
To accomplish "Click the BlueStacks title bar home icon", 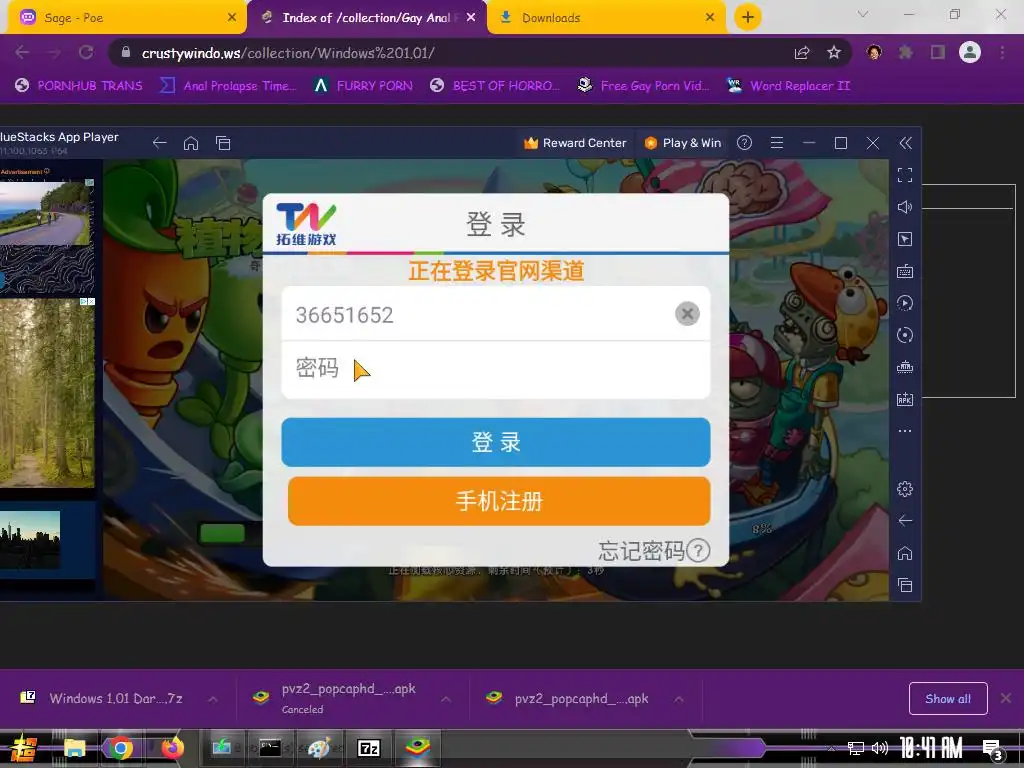I will (x=191, y=143).
